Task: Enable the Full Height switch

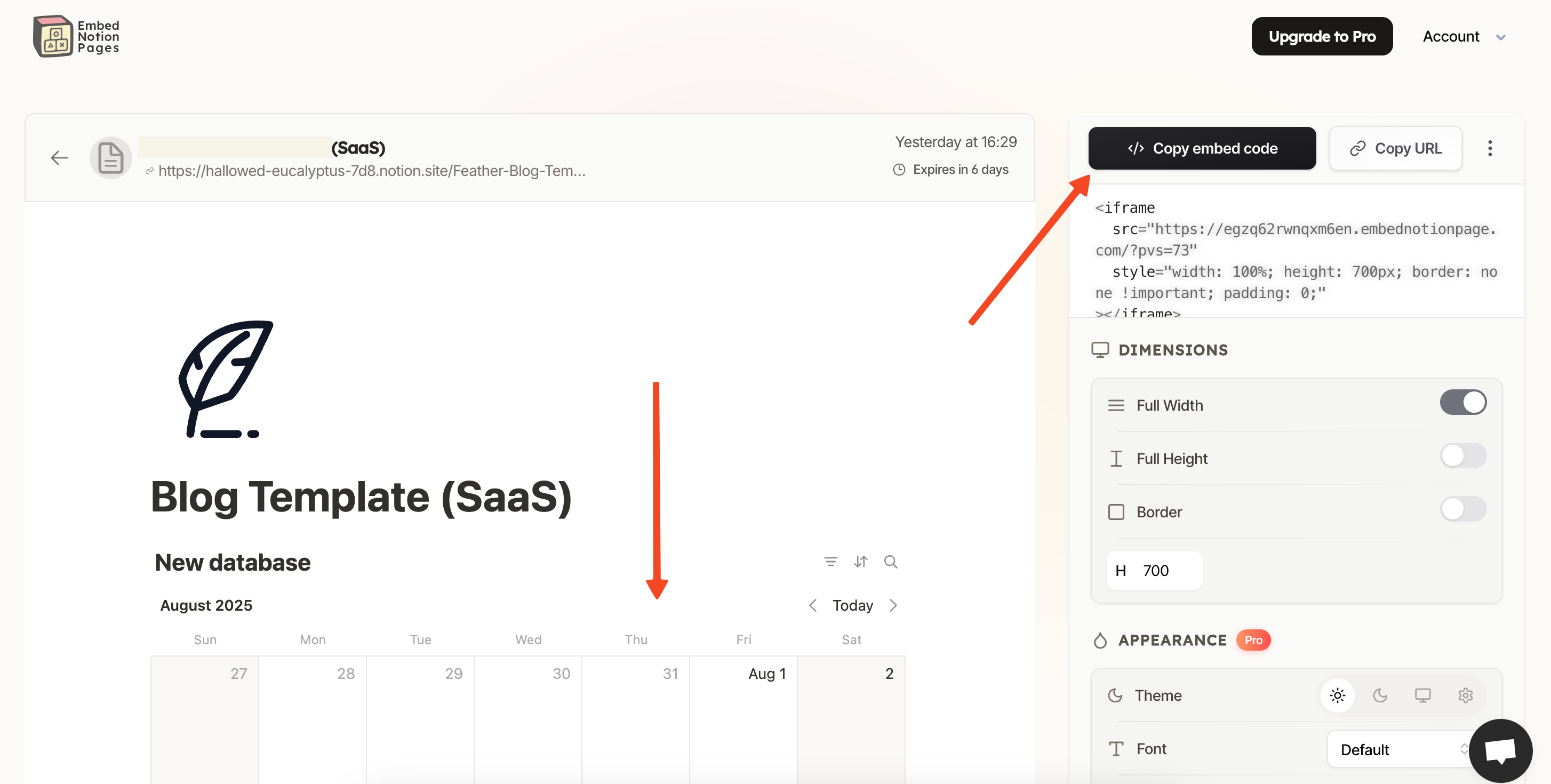Action: coord(1463,456)
